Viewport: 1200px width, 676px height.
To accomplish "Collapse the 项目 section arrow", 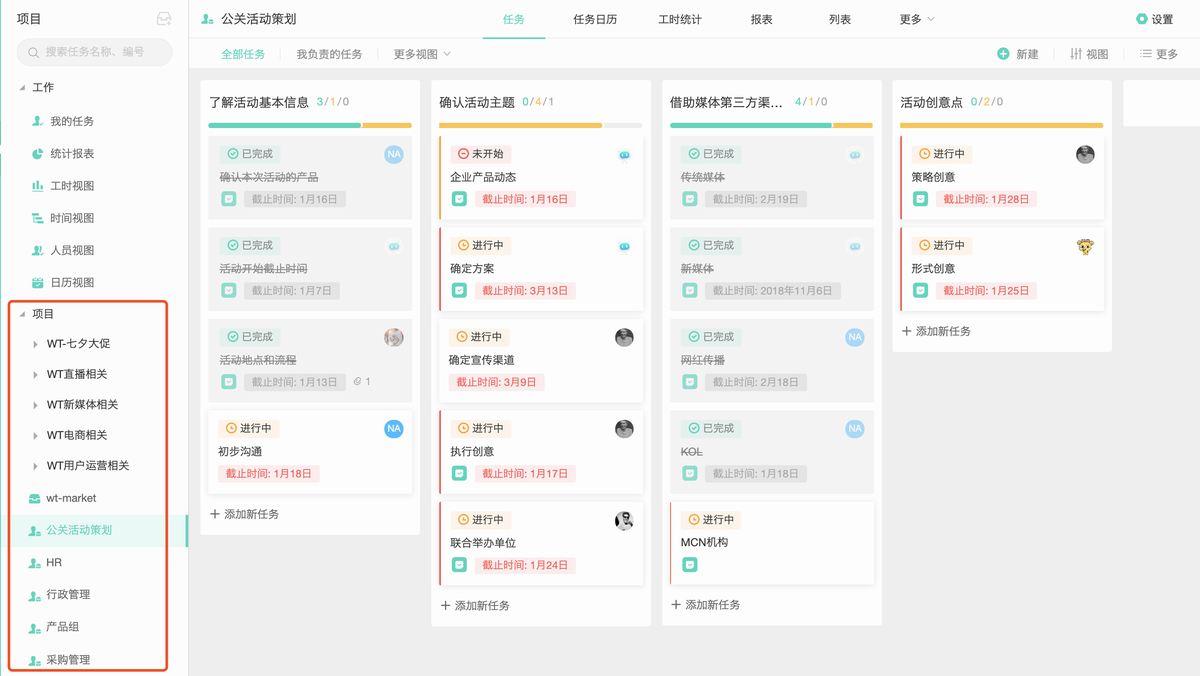I will pyautogui.click(x=22, y=314).
